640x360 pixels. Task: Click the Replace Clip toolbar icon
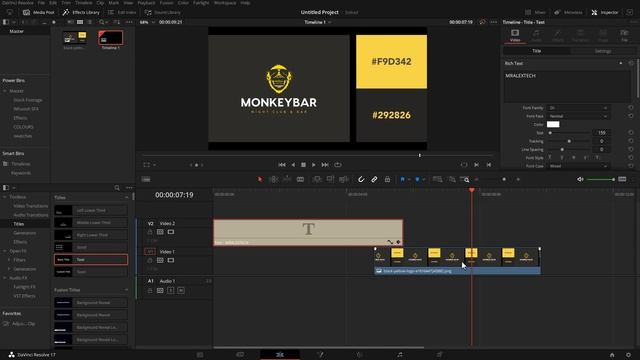[x=344, y=179]
